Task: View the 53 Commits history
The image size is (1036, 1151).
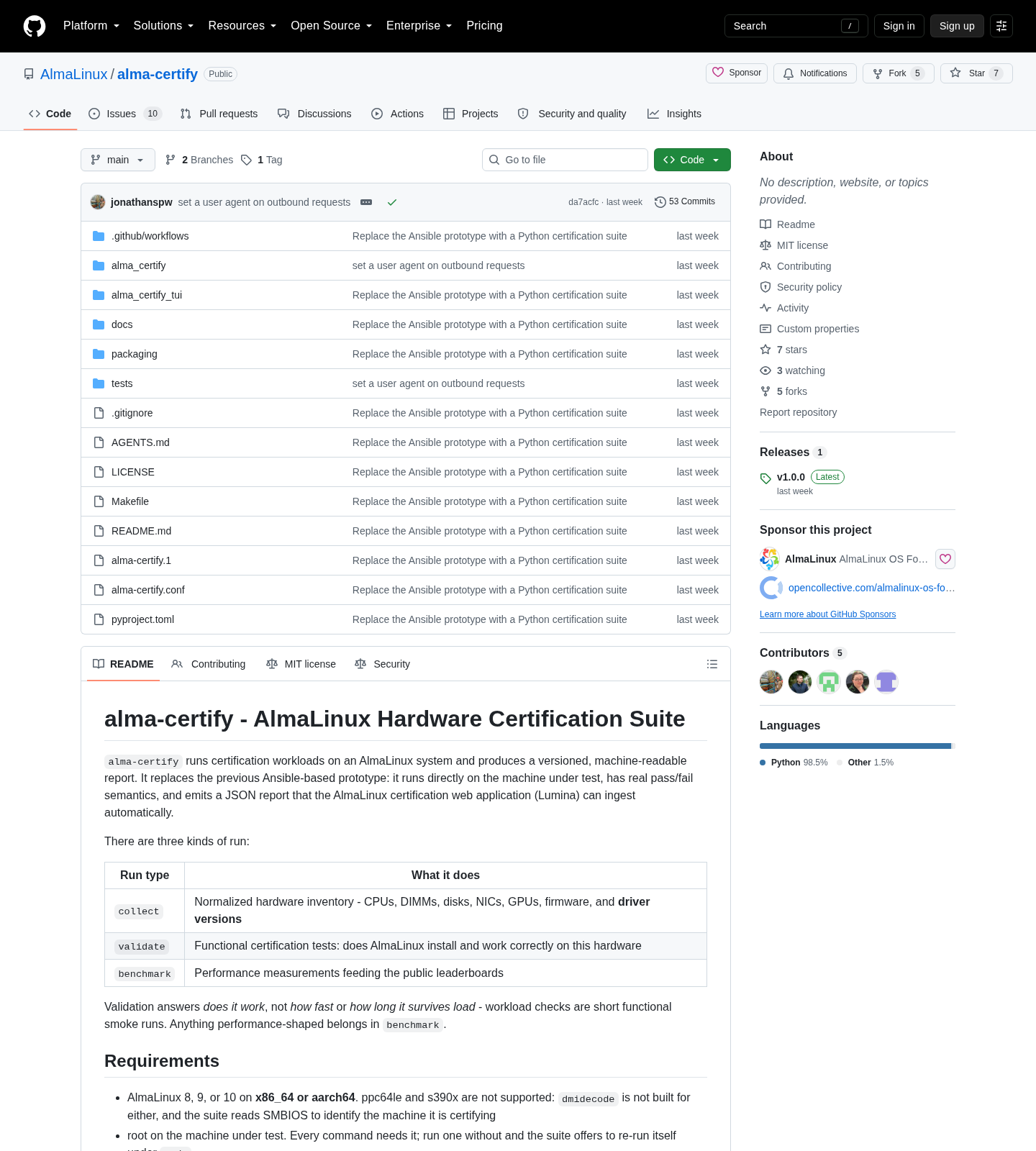Action: click(x=685, y=202)
